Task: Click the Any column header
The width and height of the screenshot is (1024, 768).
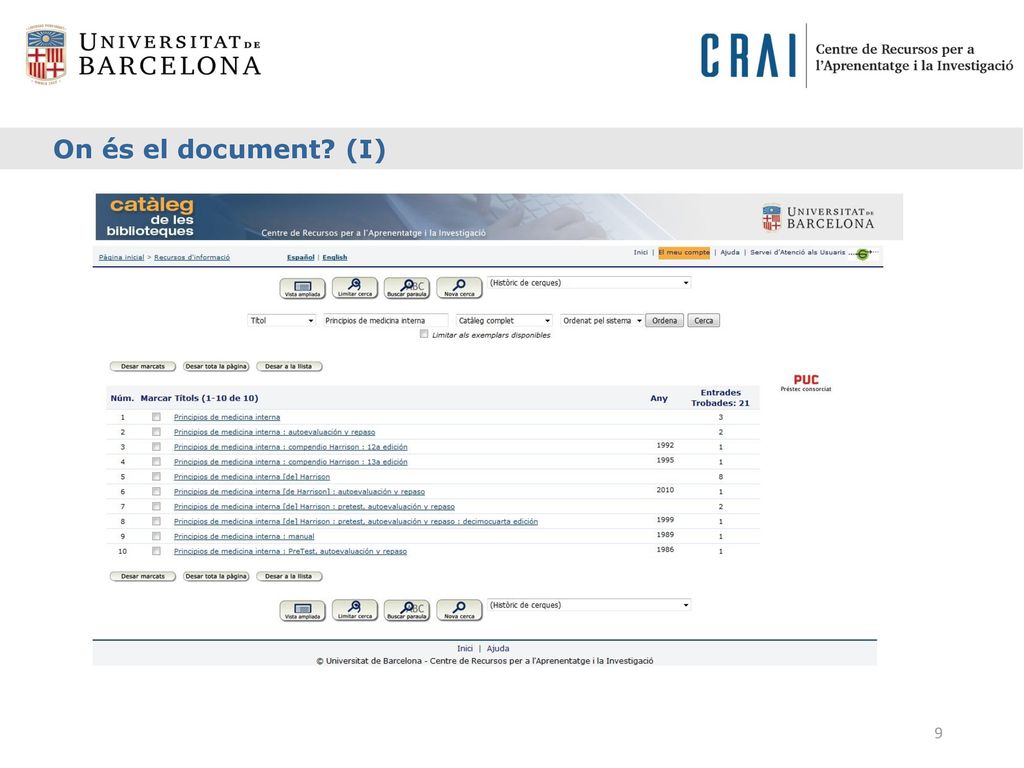Action: (x=659, y=398)
